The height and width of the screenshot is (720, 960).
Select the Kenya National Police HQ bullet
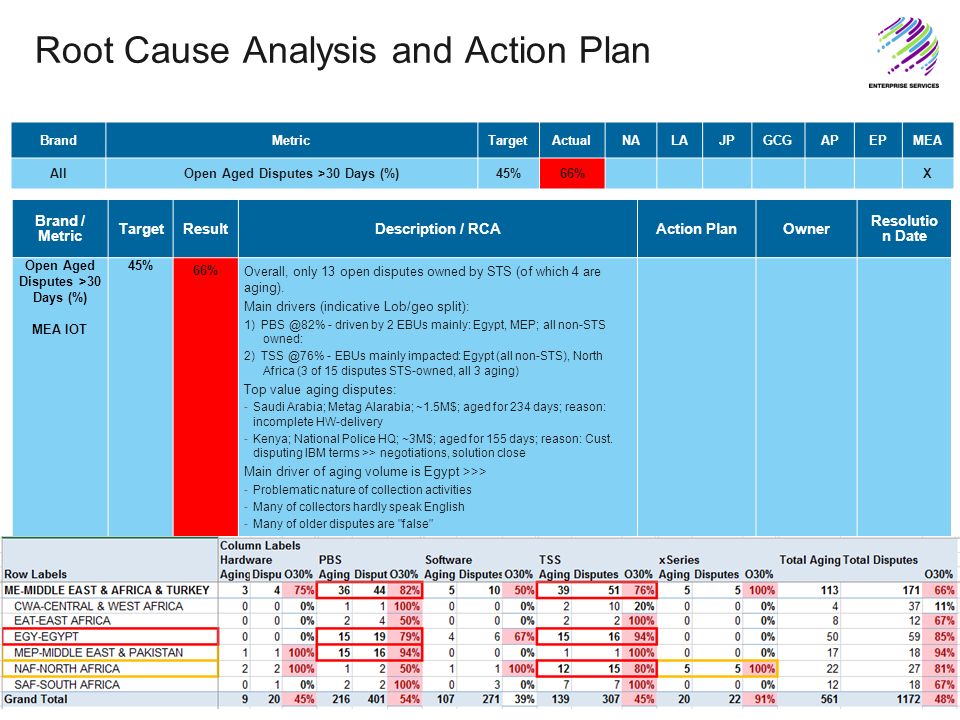429,446
